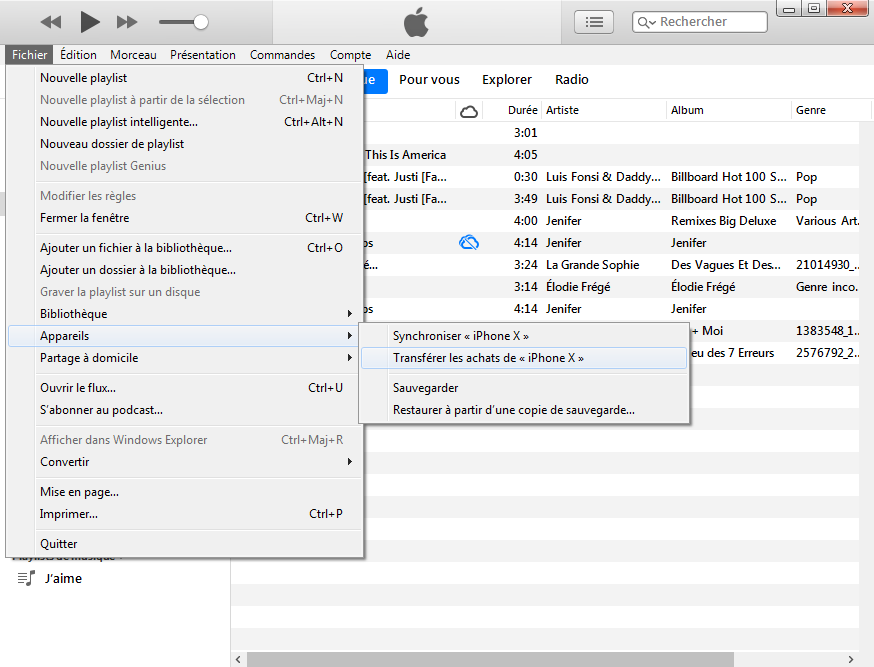This screenshot has height=667, width=874.
Task: Click the horizontal scrollbar right arrow
Action: pos(851,660)
